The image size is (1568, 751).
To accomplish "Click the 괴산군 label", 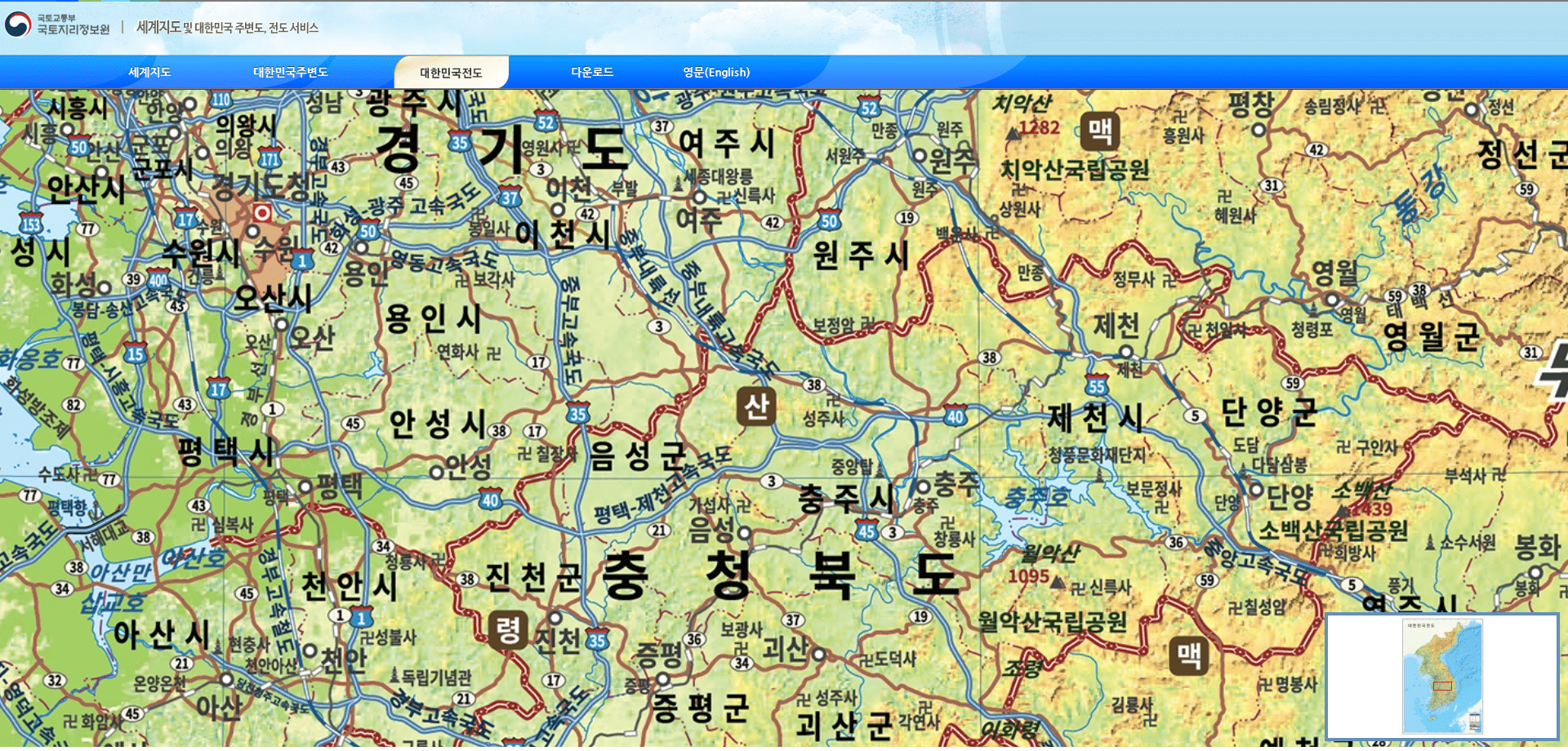I will (844, 725).
